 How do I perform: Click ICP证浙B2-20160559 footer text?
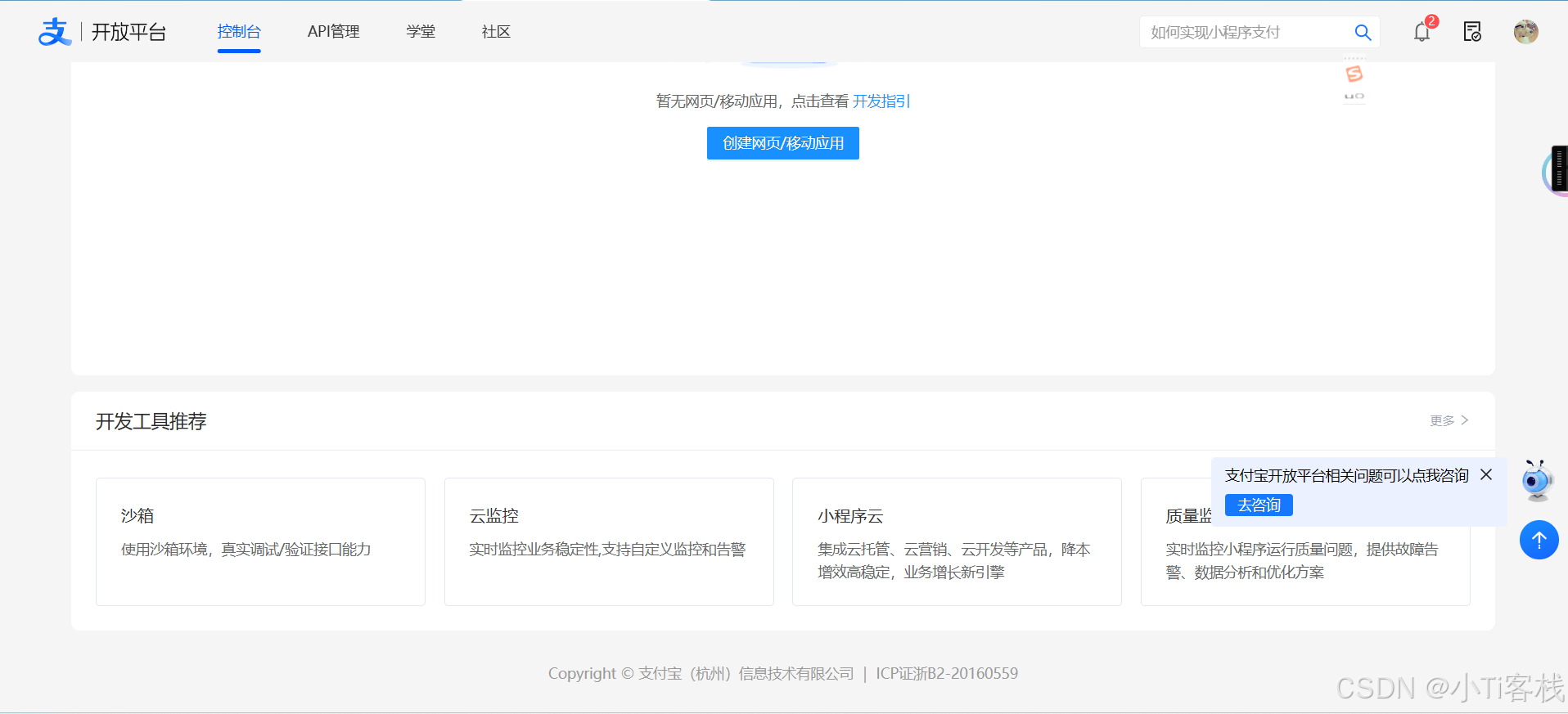(947, 673)
